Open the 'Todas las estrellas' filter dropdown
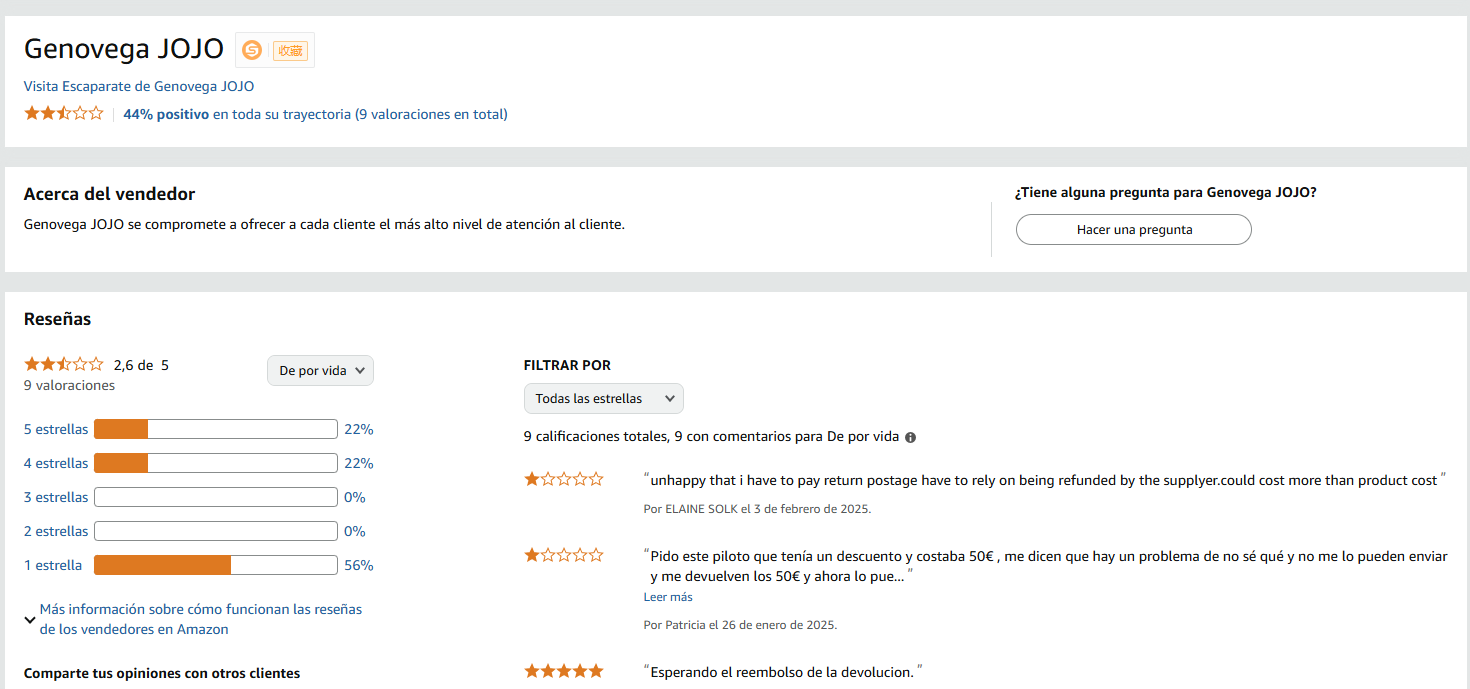The height and width of the screenshot is (689, 1470). coord(603,399)
